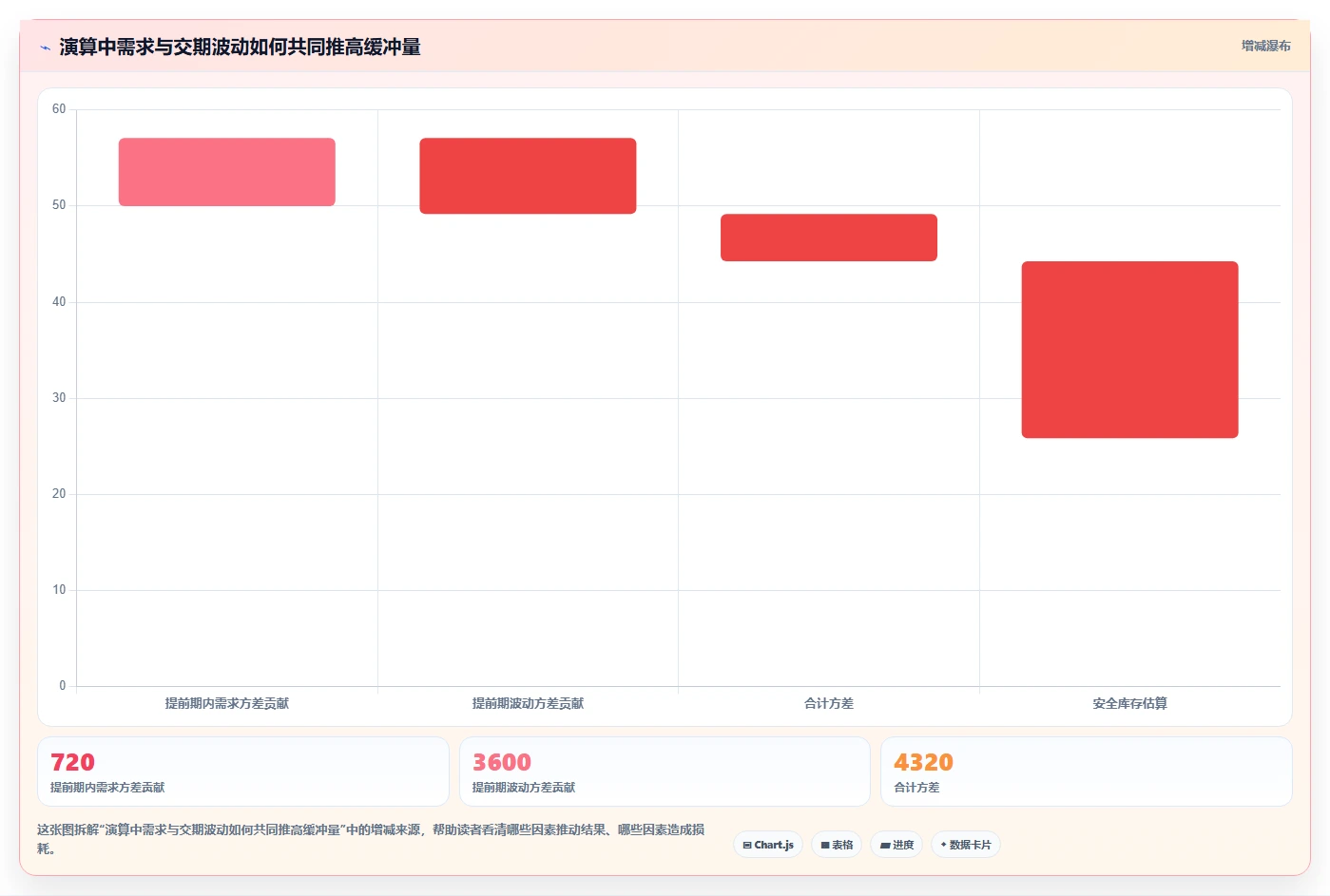The height and width of the screenshot is (896, 1330).
Task: Click the lightning icon beside the chart title
Action: [45, 48]
